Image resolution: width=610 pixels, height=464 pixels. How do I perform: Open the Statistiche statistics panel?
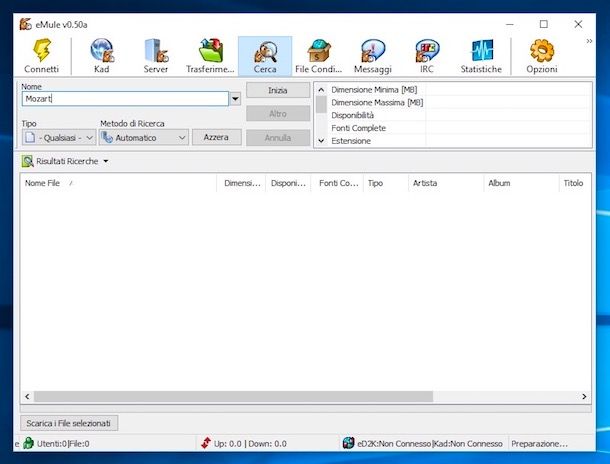pyautogui.click(x=481, y=56)
